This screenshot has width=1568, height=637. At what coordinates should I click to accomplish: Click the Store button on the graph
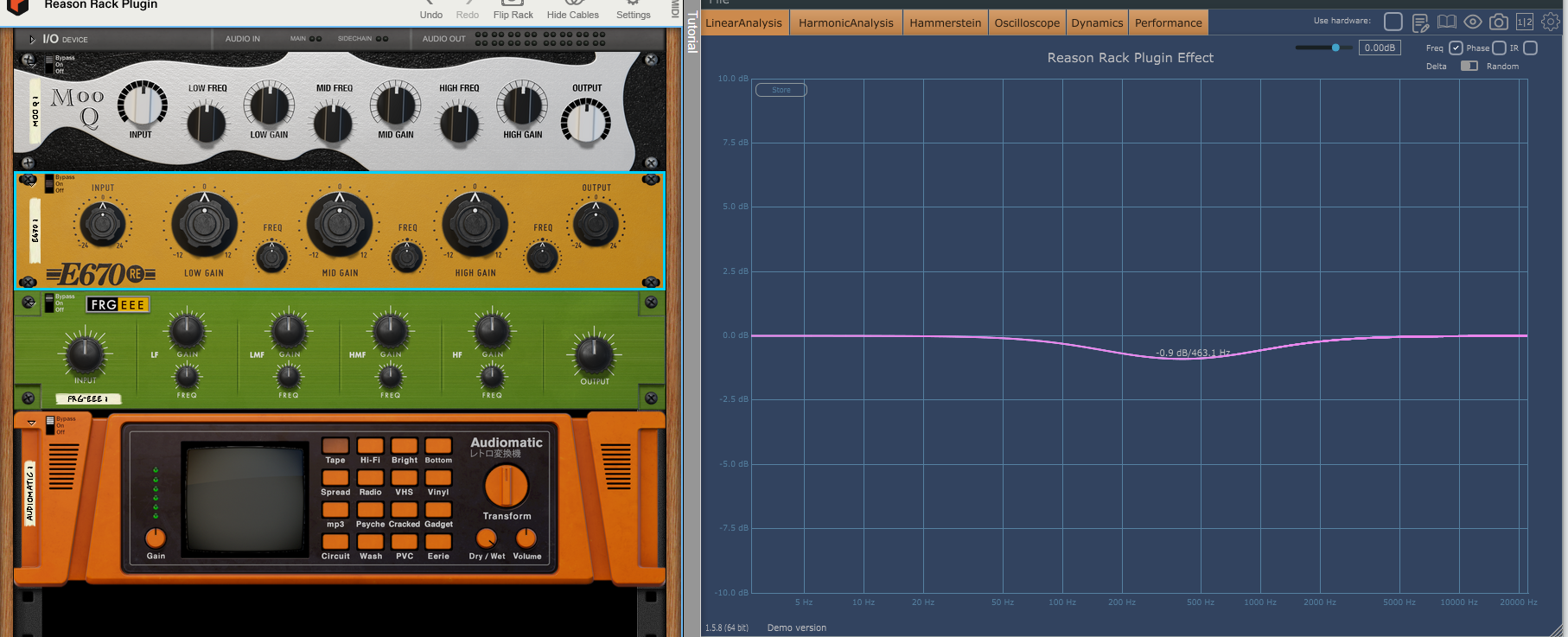tap(781, 90)
